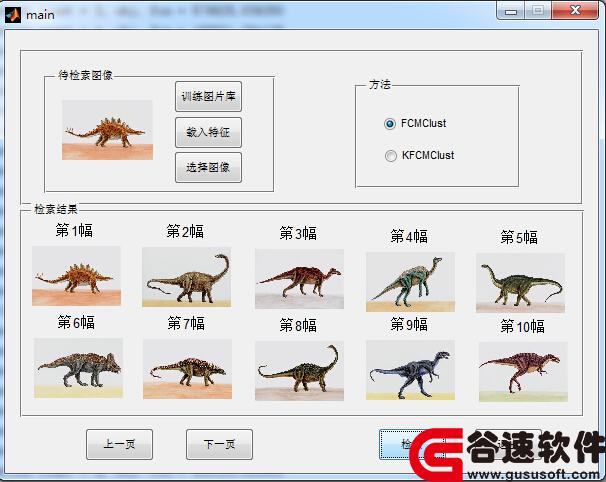This screenshot has height=482, width=606.
Task: Open result thumbnail under 第6幅
Action: point(78,368)
